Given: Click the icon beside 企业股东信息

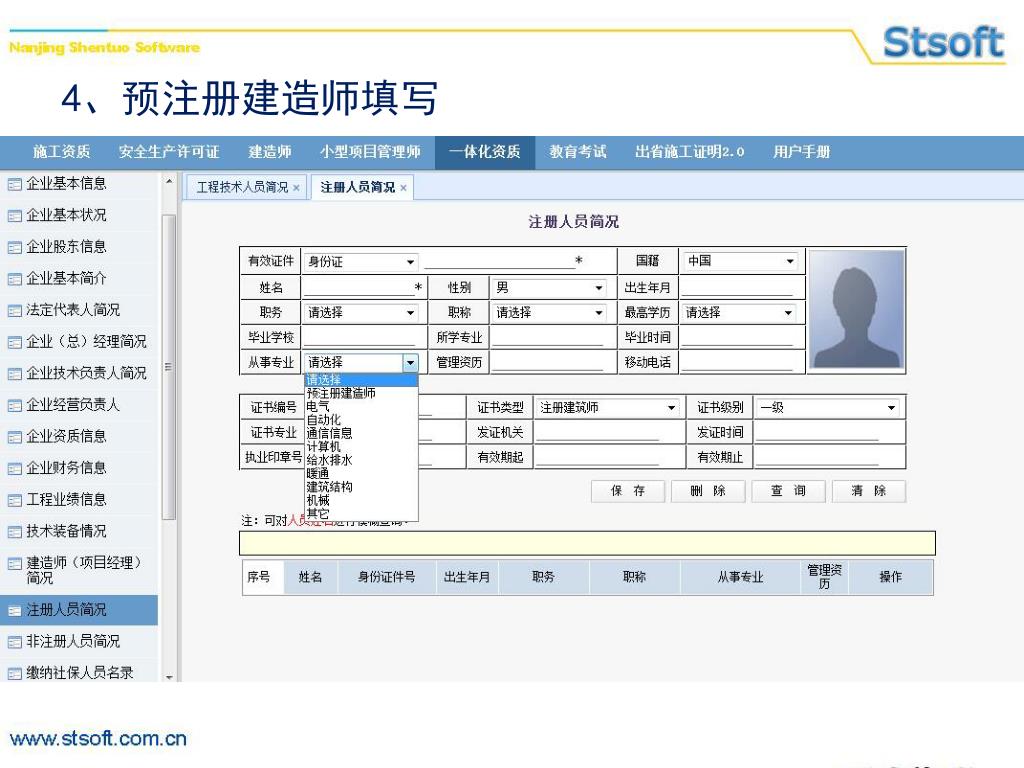Looking at the screenshot, I should [15, 247].
